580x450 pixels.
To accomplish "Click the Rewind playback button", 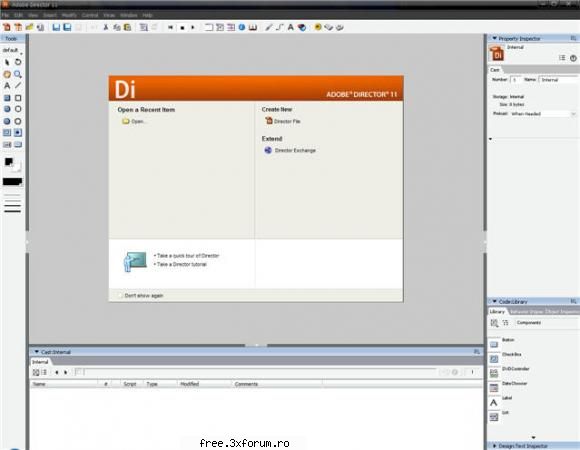I will coord(171,27).
